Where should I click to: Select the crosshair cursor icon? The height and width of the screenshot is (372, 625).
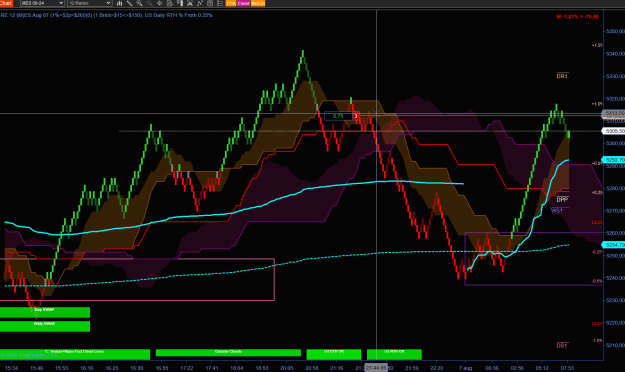click(159, 3)
